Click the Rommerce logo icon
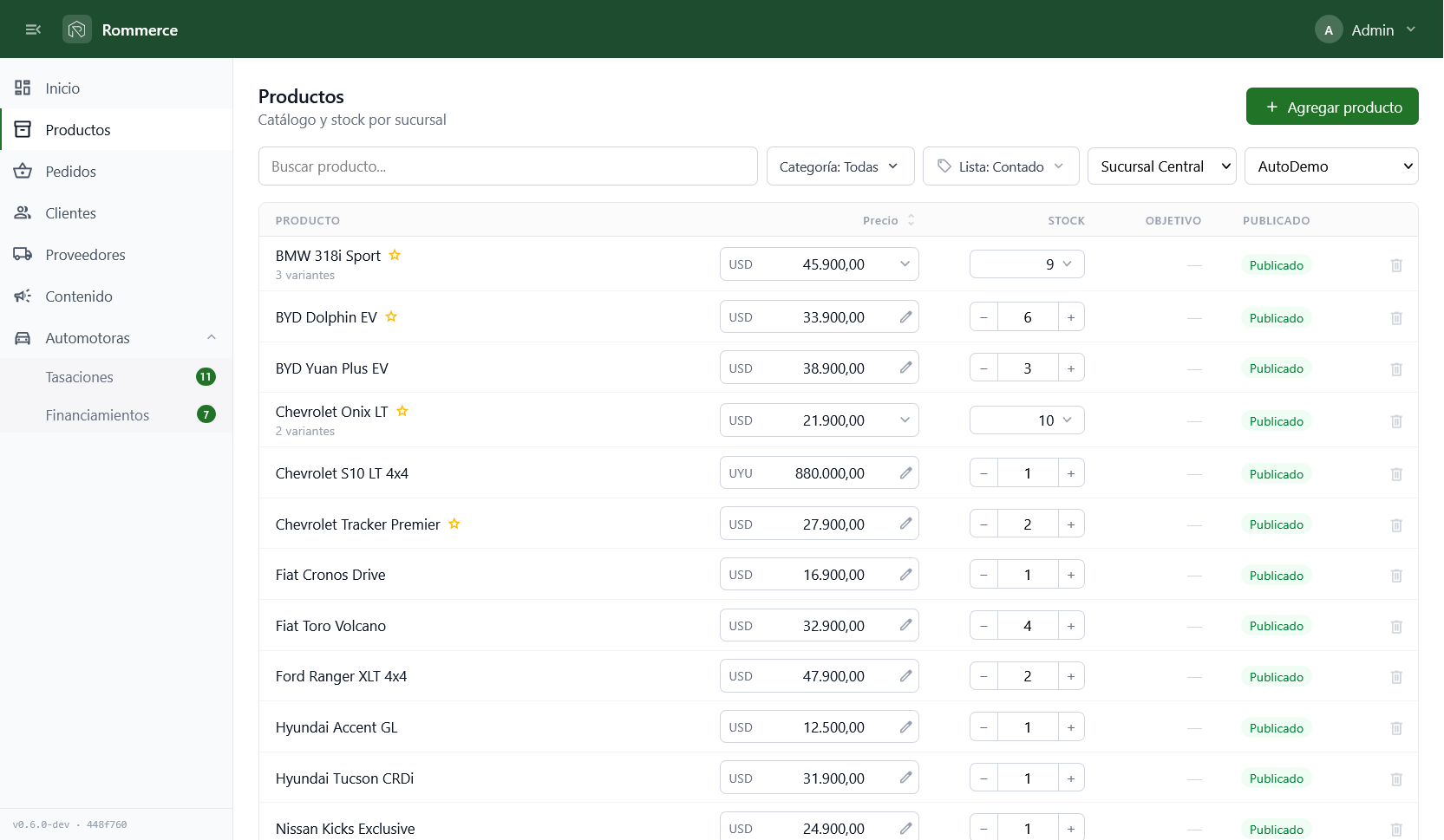The height and width of the screenshot is (840, 1444). pos(77,29)
